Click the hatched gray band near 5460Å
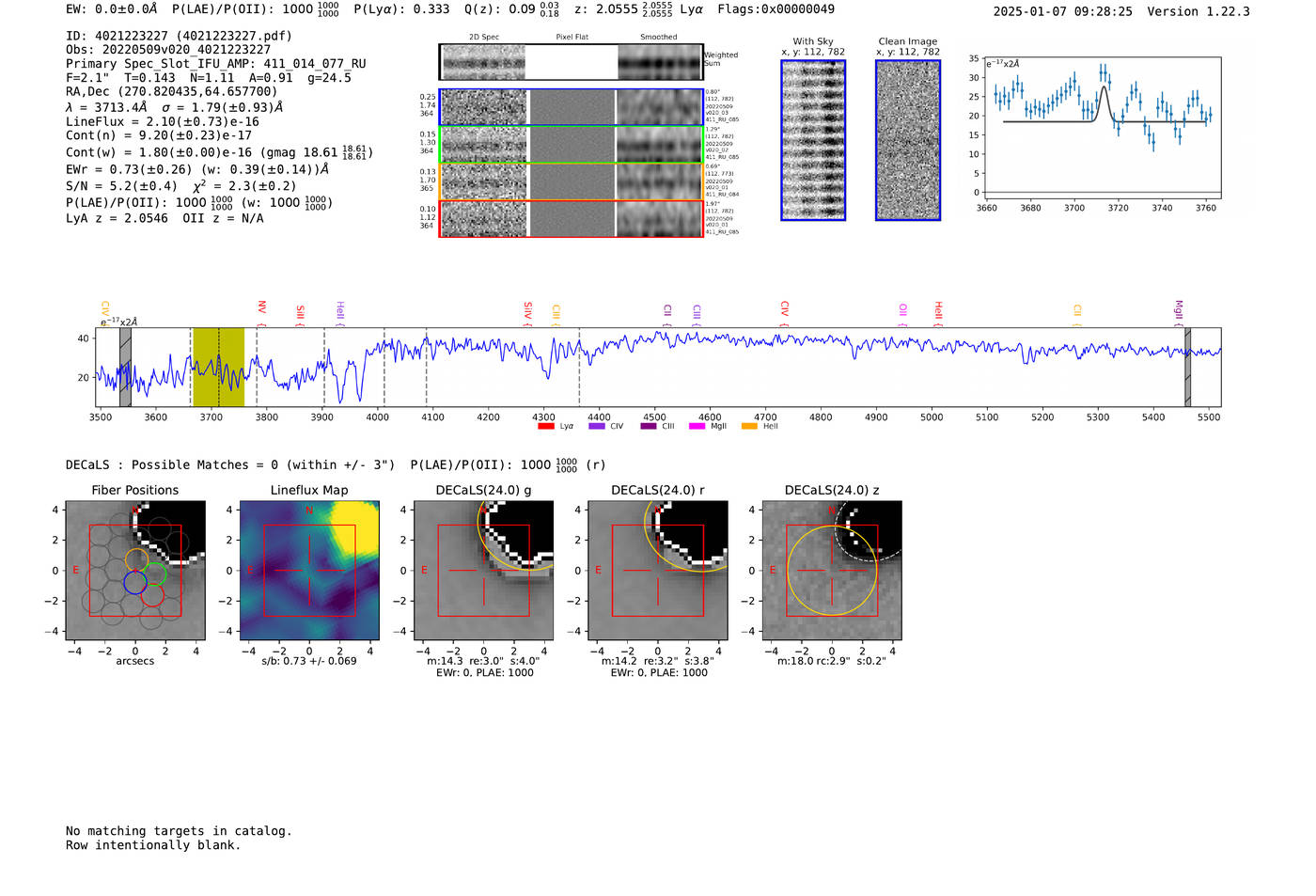The width and height of the screenshot is (1316, 896). [x=1187, y=367]
